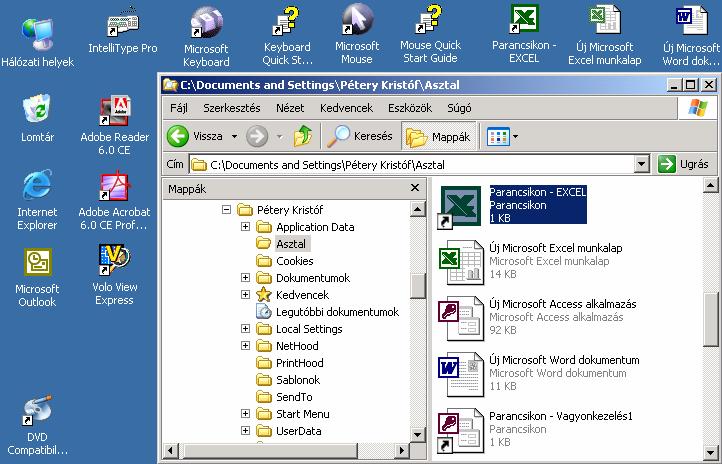
Task: Open the Eszközök menu
Action: (x=410, y=108)
